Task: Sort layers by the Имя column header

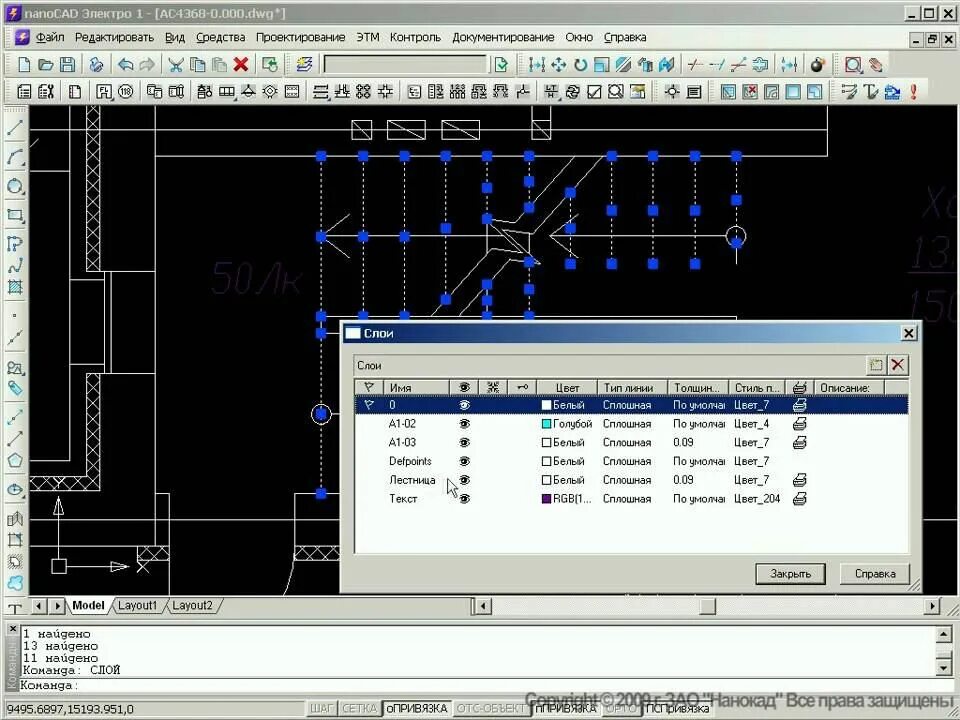Action: tap(416, 388)
